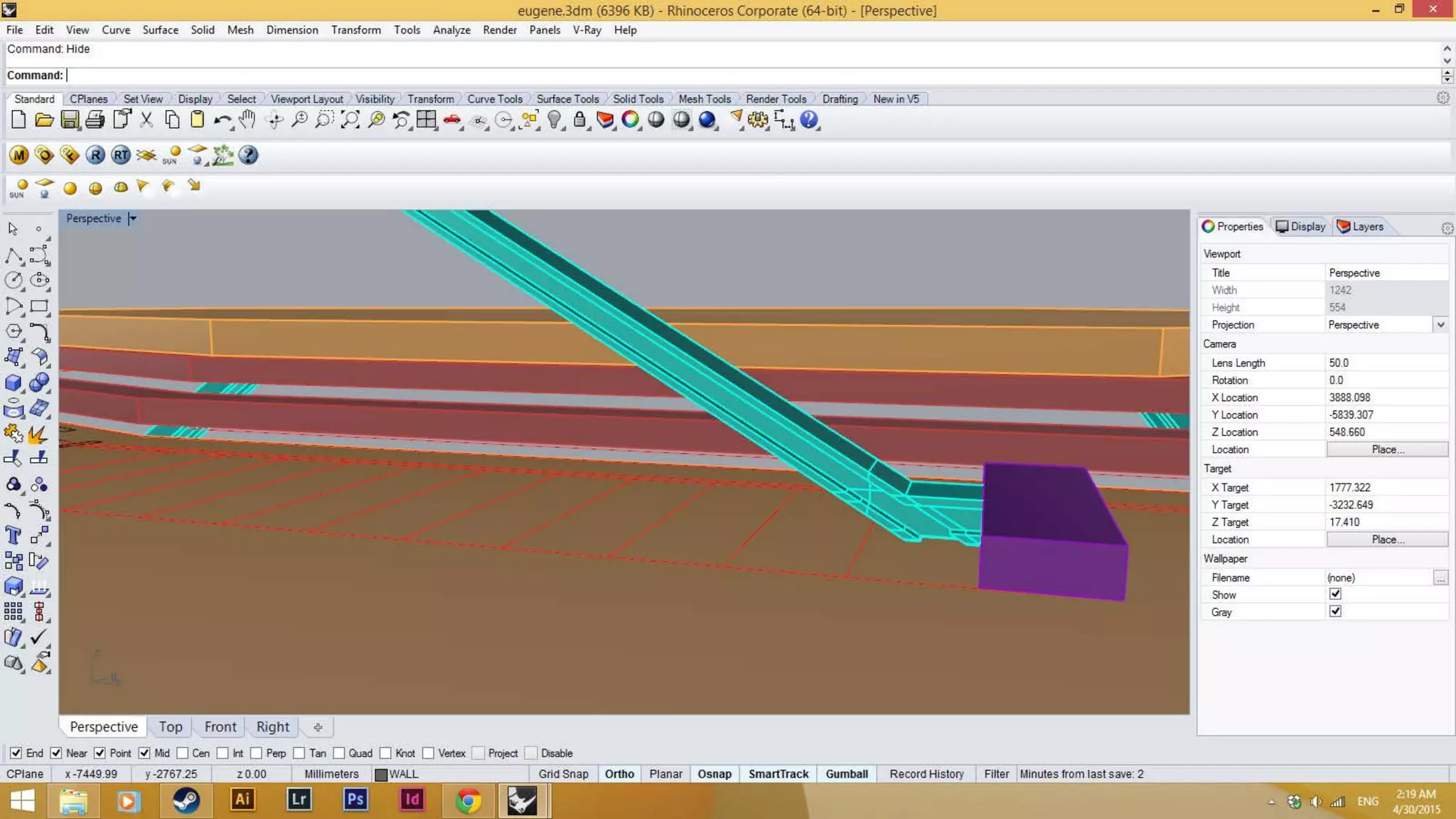
Task: Click into the Command input field
Action: click(x=752, y=75)
